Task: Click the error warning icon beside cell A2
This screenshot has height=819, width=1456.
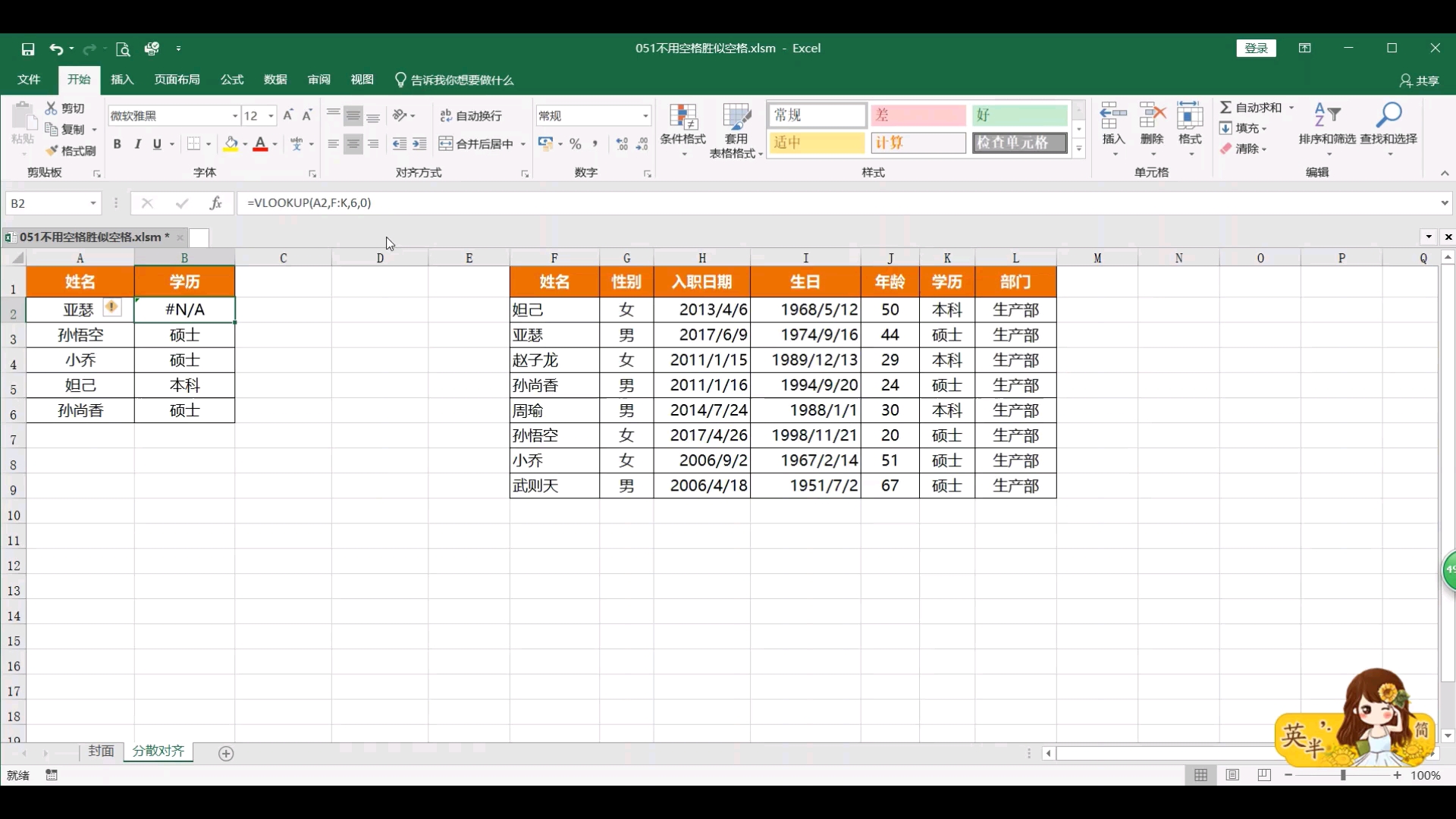Action: click(x=111, y=307)
